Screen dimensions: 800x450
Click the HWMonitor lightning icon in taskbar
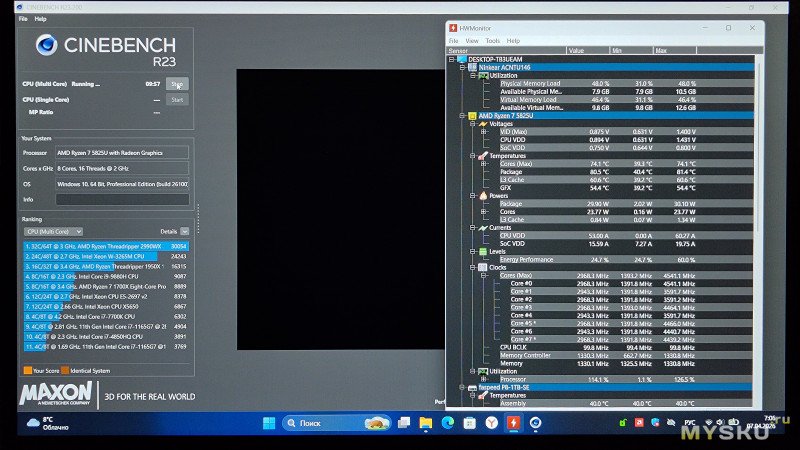[513, 423]
